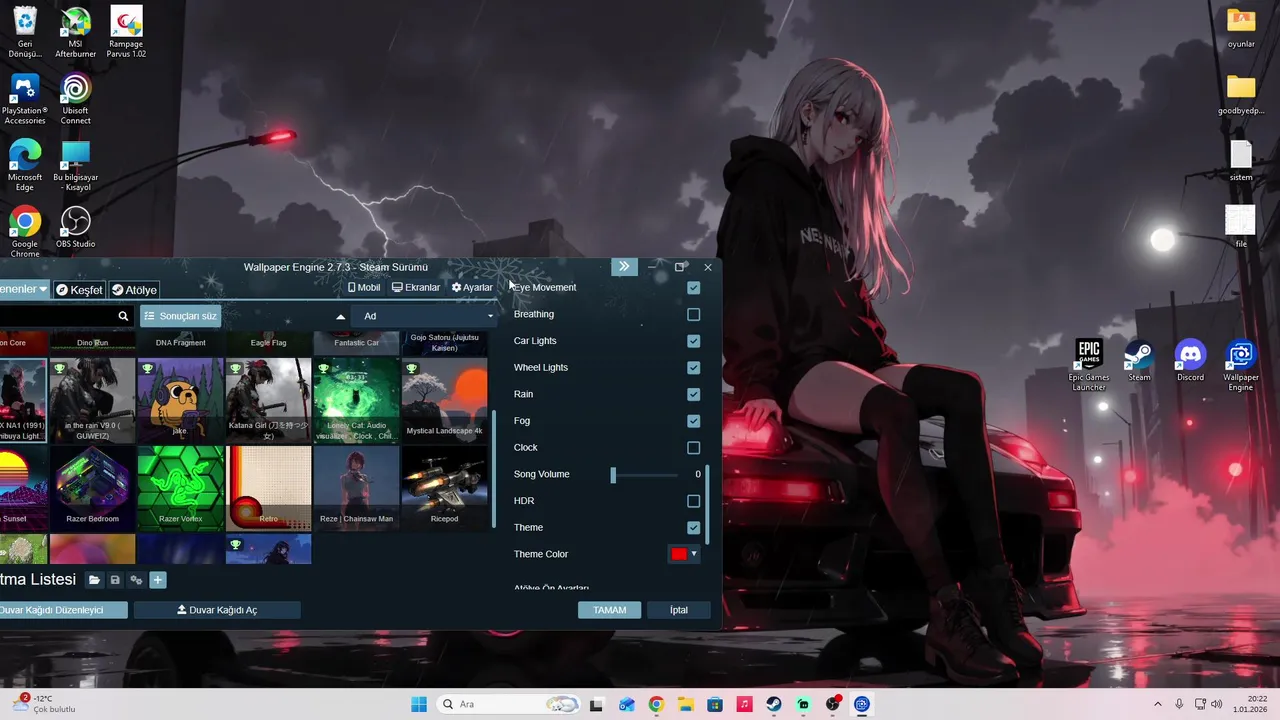Select the Razer Vortex wallpaper thumbnail
The height and width of the screenshot is (720, 1280).
(x=181, y=488)
